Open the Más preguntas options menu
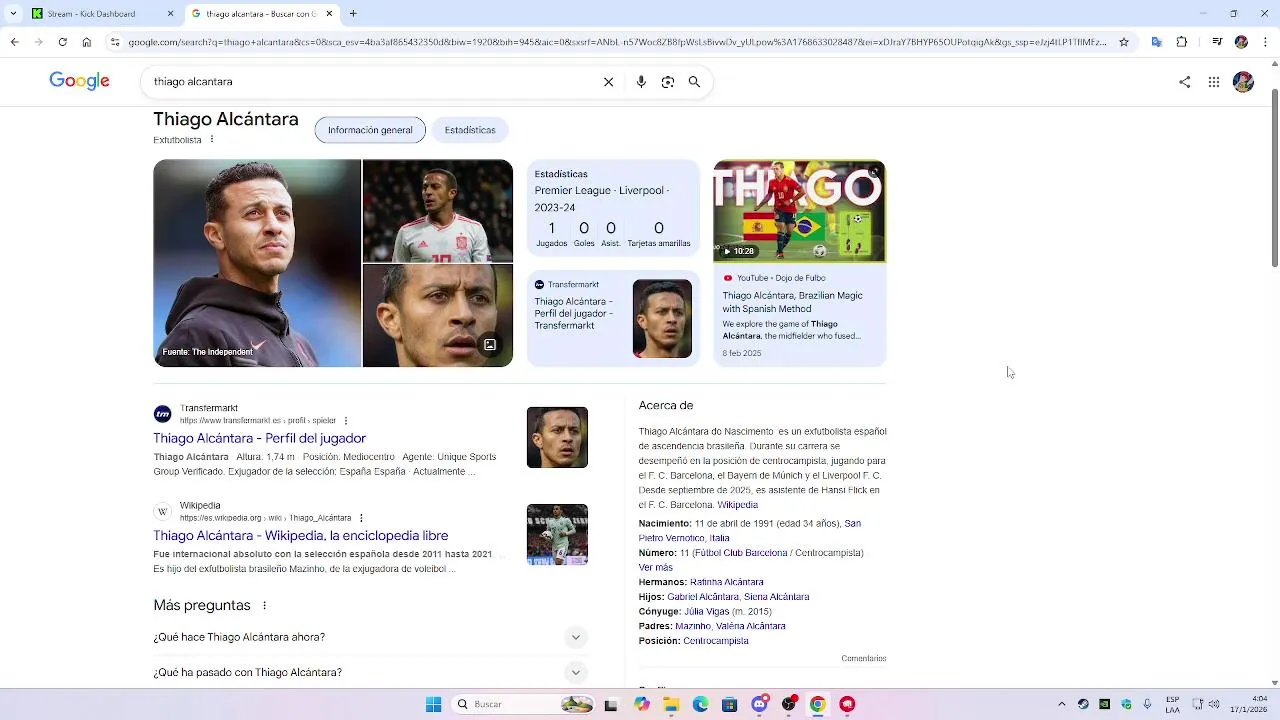 [265, 606]
